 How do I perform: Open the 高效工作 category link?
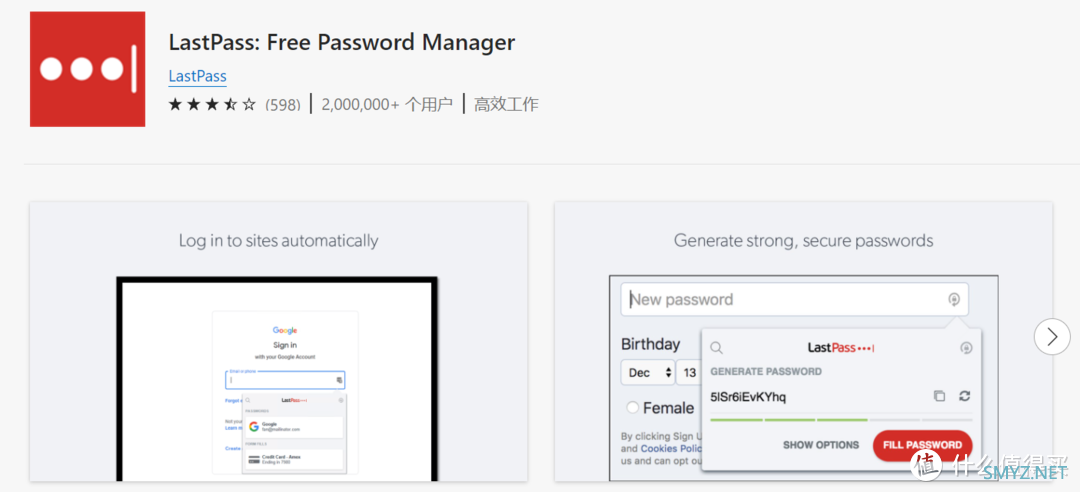(x=506, y=105)
